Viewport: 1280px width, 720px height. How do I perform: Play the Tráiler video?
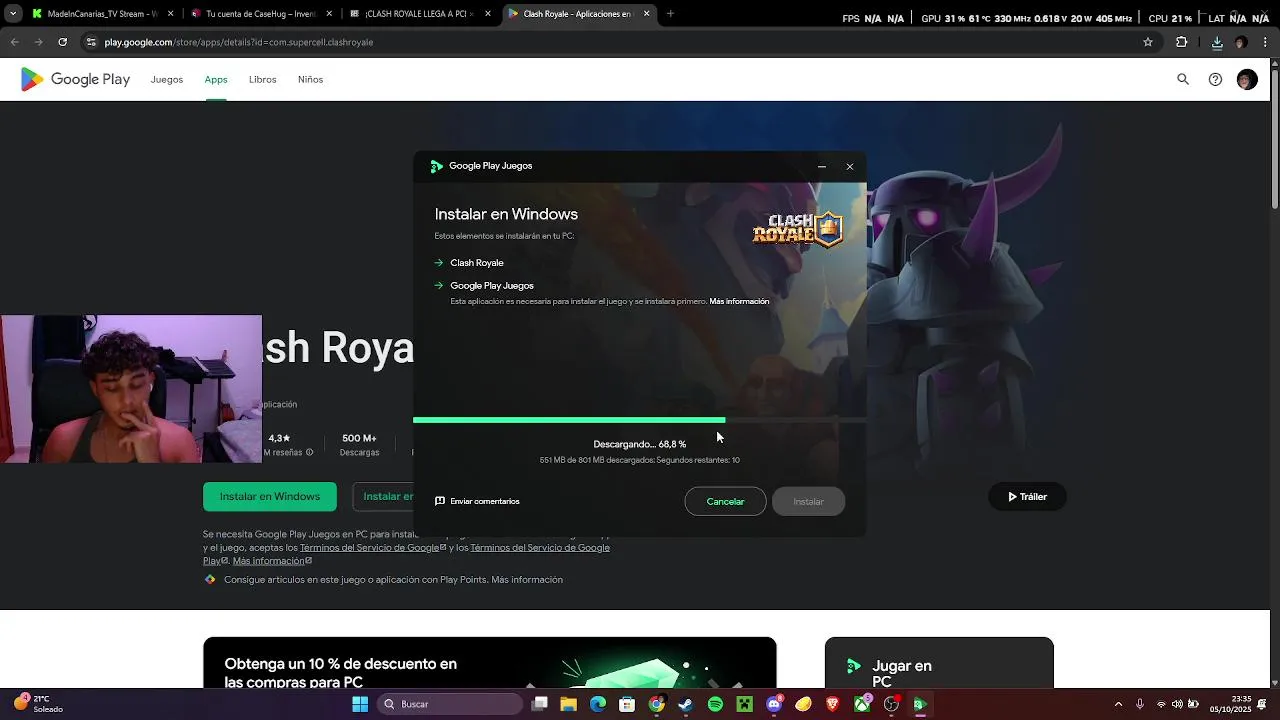(1027, 496)
